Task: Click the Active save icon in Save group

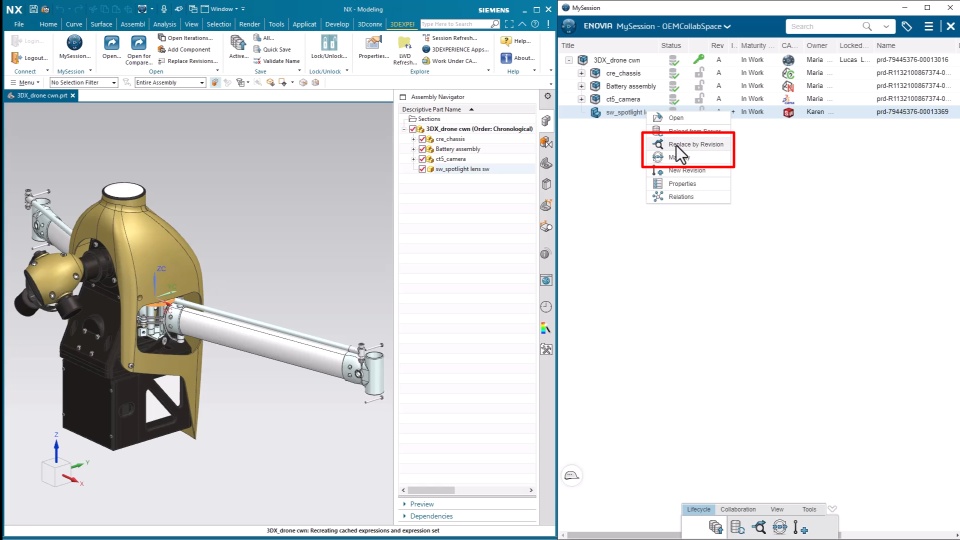Action: click(x=238, y=42)
